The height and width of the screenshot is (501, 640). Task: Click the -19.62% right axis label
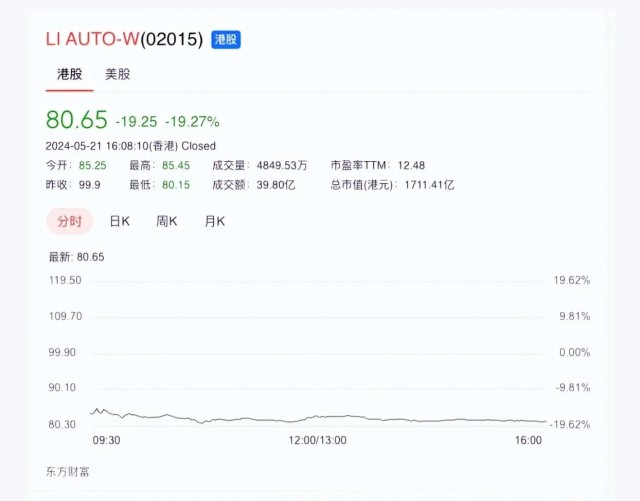pyautogui.click(x=570, y=424)
